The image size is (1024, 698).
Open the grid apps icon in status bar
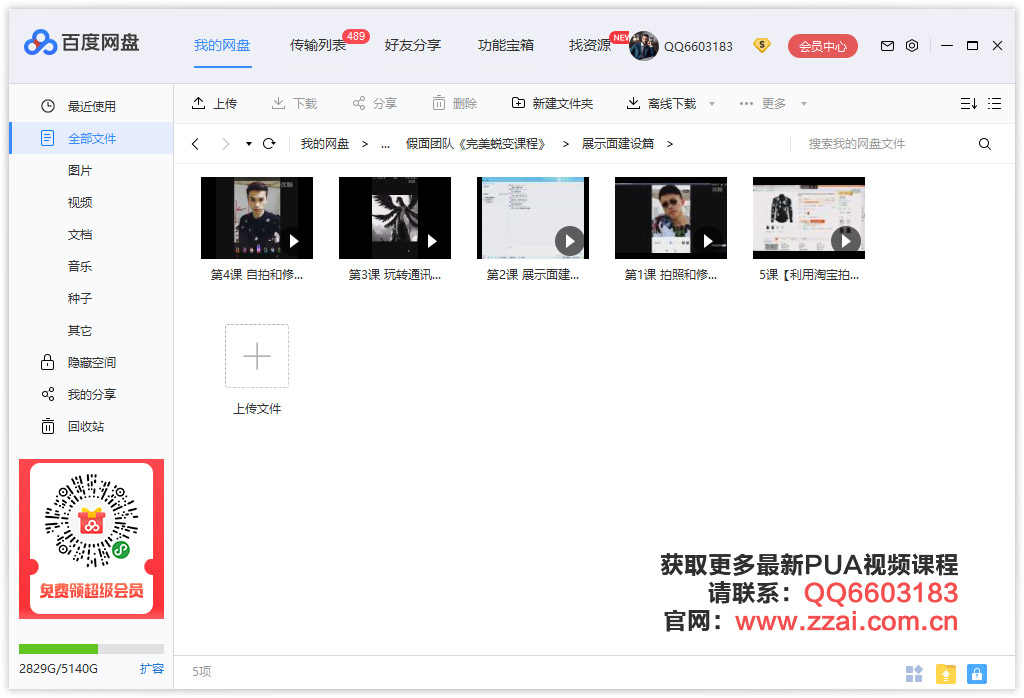914,673
